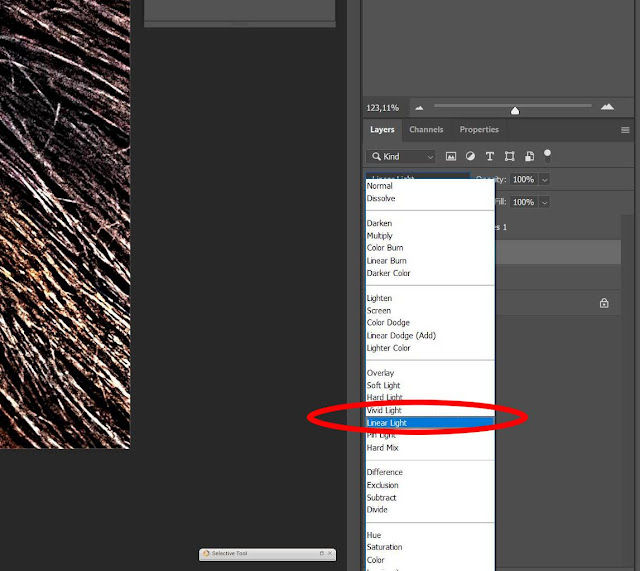Open the Kind filter dropdown
The width and height of the screenshot is (640, 571).
click(401, 156)
